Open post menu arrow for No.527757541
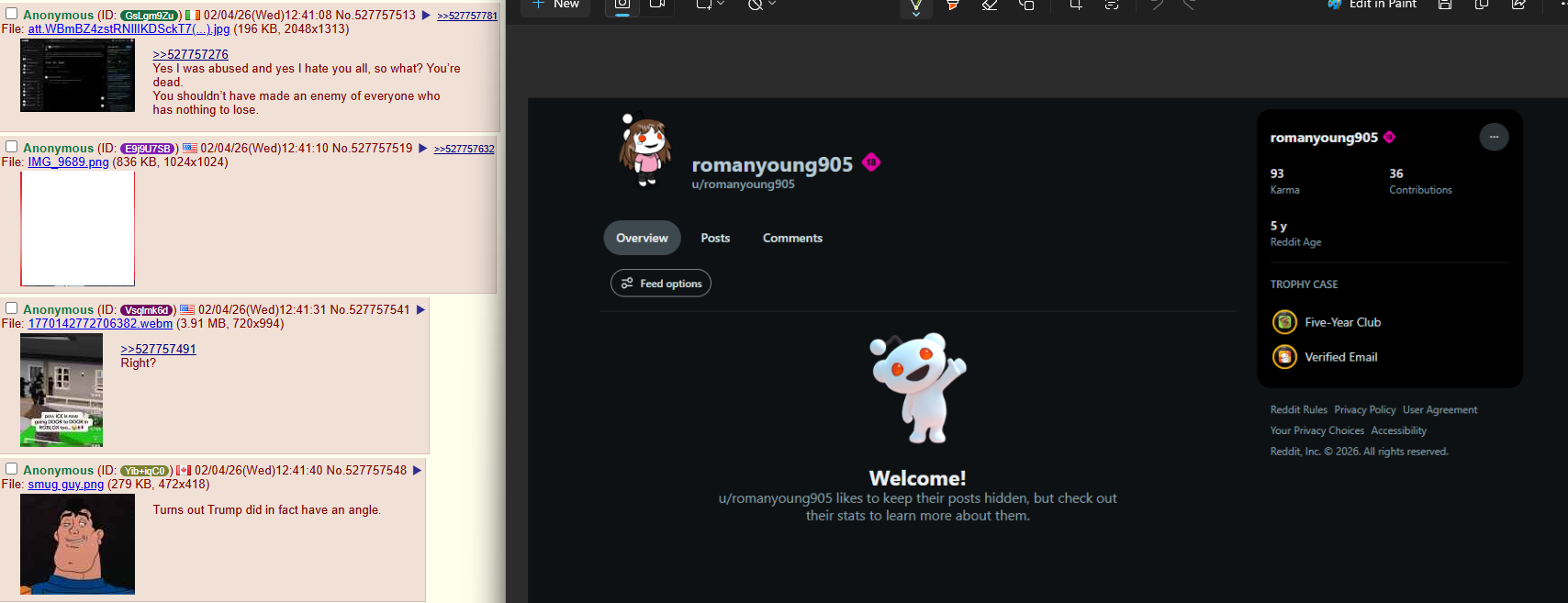This screenshot has width=1568, height=603. pos(420,310)
